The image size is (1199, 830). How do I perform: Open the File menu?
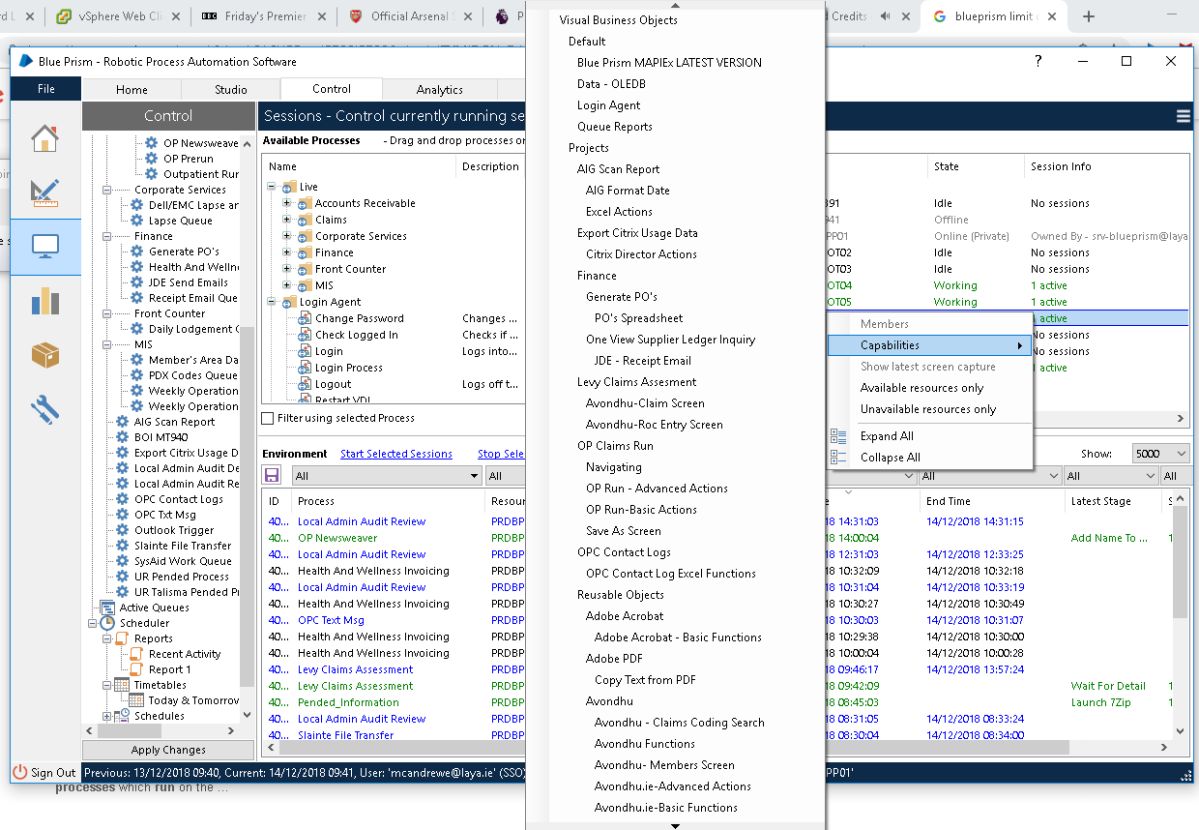pos(46,89)
